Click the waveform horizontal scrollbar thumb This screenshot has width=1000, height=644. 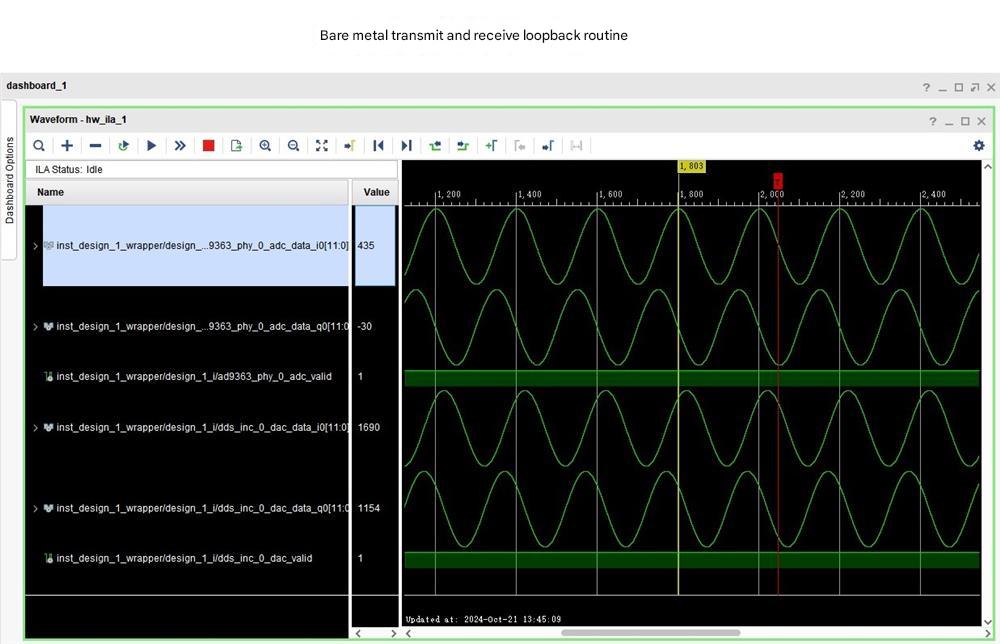click(650, 633)
